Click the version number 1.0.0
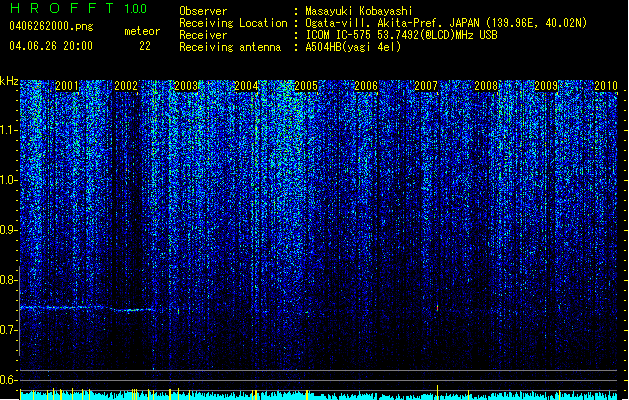The width and height of the screenshot is (629, 400). [x=135, y=8]
